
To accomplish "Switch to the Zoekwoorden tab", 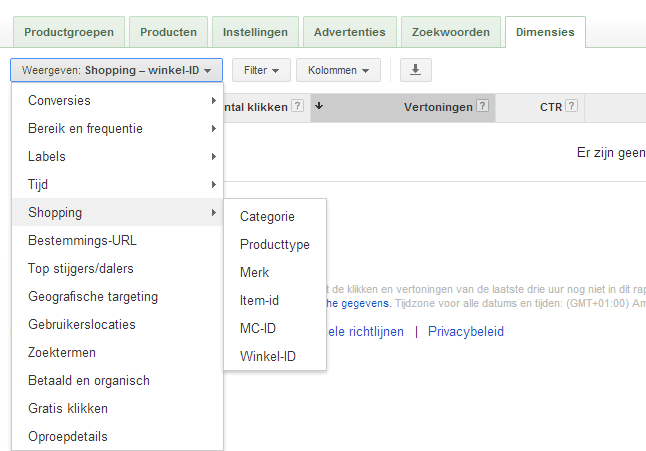I will (x=451, y=32).
